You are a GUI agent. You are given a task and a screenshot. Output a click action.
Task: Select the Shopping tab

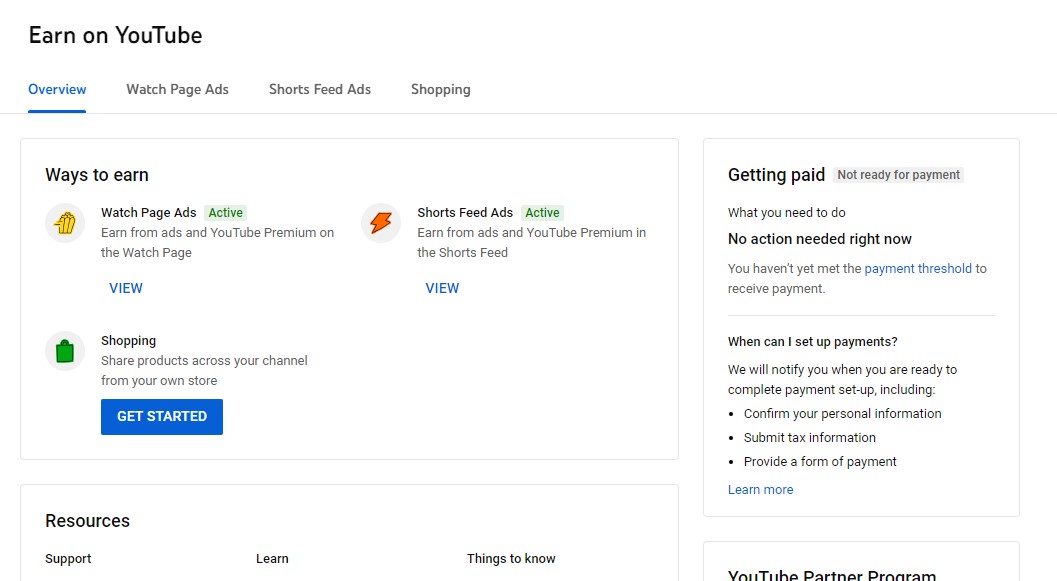click(440, 90)
